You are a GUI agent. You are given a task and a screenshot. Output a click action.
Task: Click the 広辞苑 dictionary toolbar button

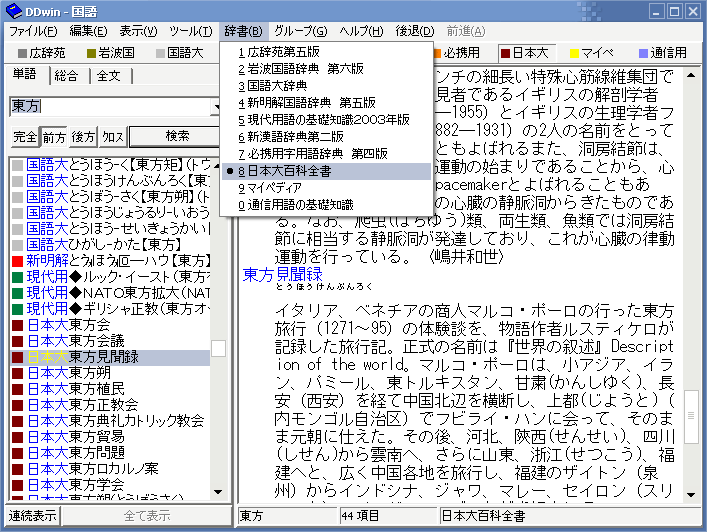pos(41,53)
